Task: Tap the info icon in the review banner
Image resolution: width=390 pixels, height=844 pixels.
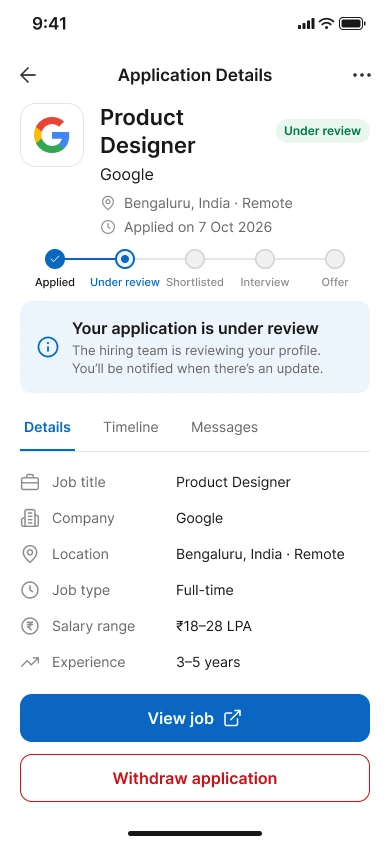Action: pos(48,347)
